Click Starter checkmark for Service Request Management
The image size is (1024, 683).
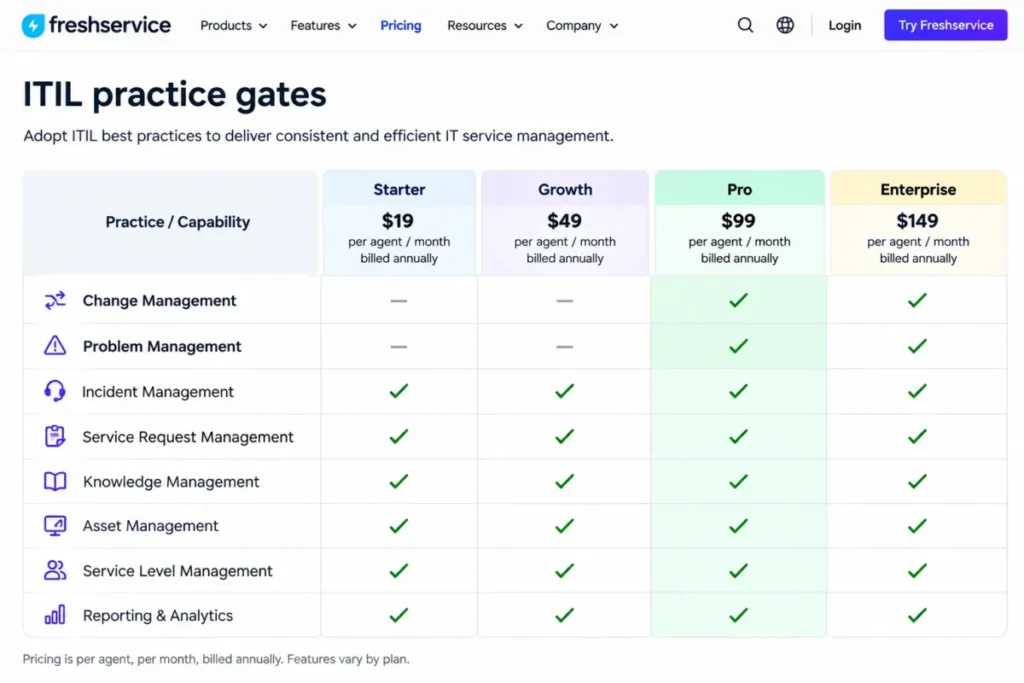click(399, 436)
